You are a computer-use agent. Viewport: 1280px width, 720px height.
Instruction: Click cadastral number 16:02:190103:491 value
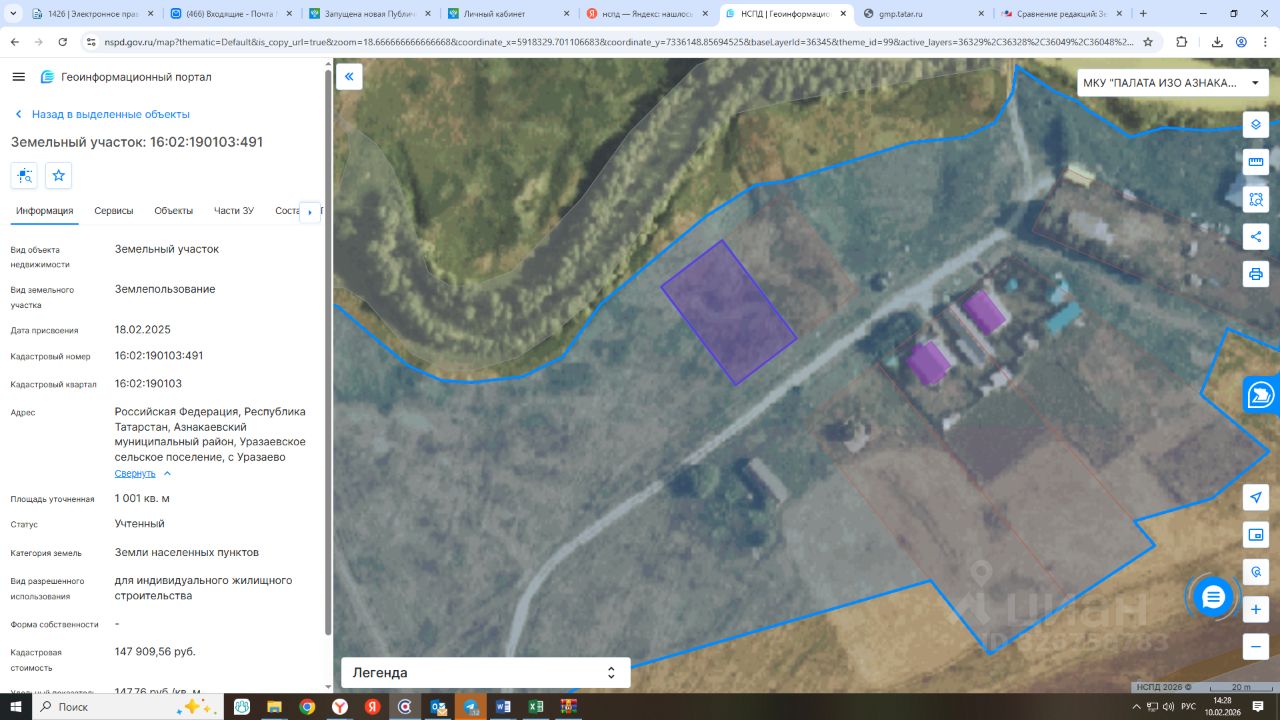coord(159,356)
